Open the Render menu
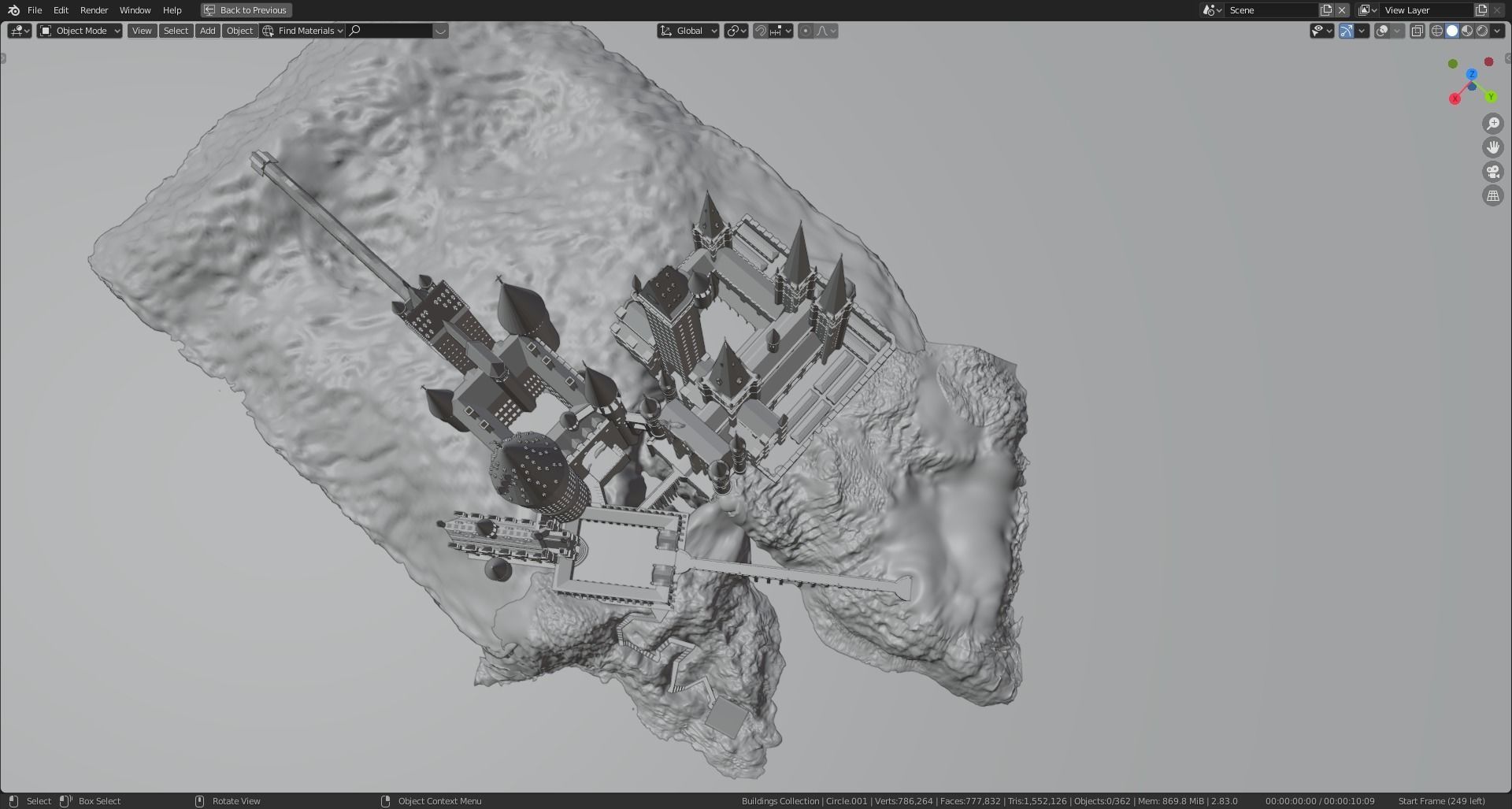Screen dimensions: 1512x809 (x=94, y=10)
